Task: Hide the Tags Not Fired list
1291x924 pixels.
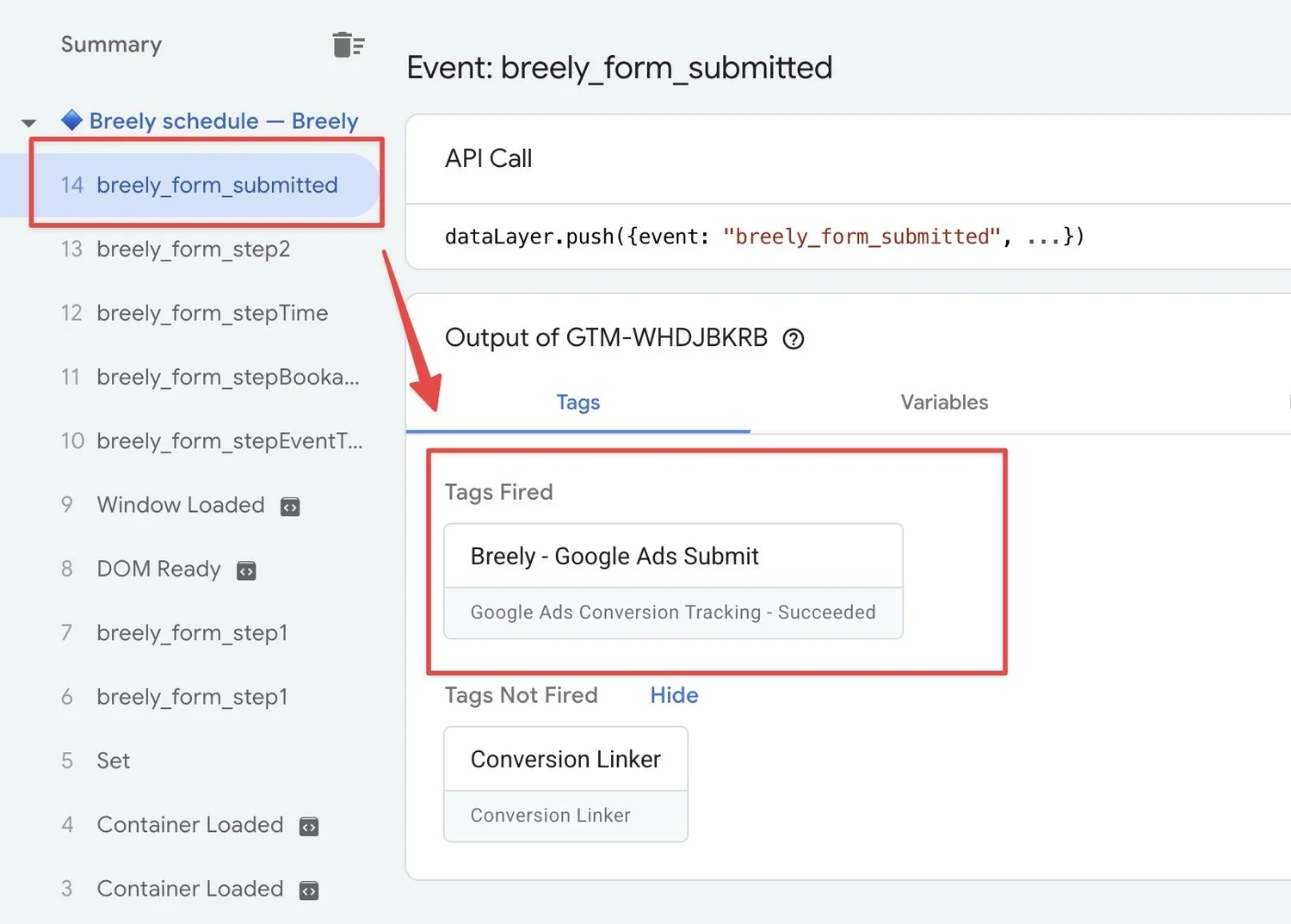Action: [x=674, y=695]
